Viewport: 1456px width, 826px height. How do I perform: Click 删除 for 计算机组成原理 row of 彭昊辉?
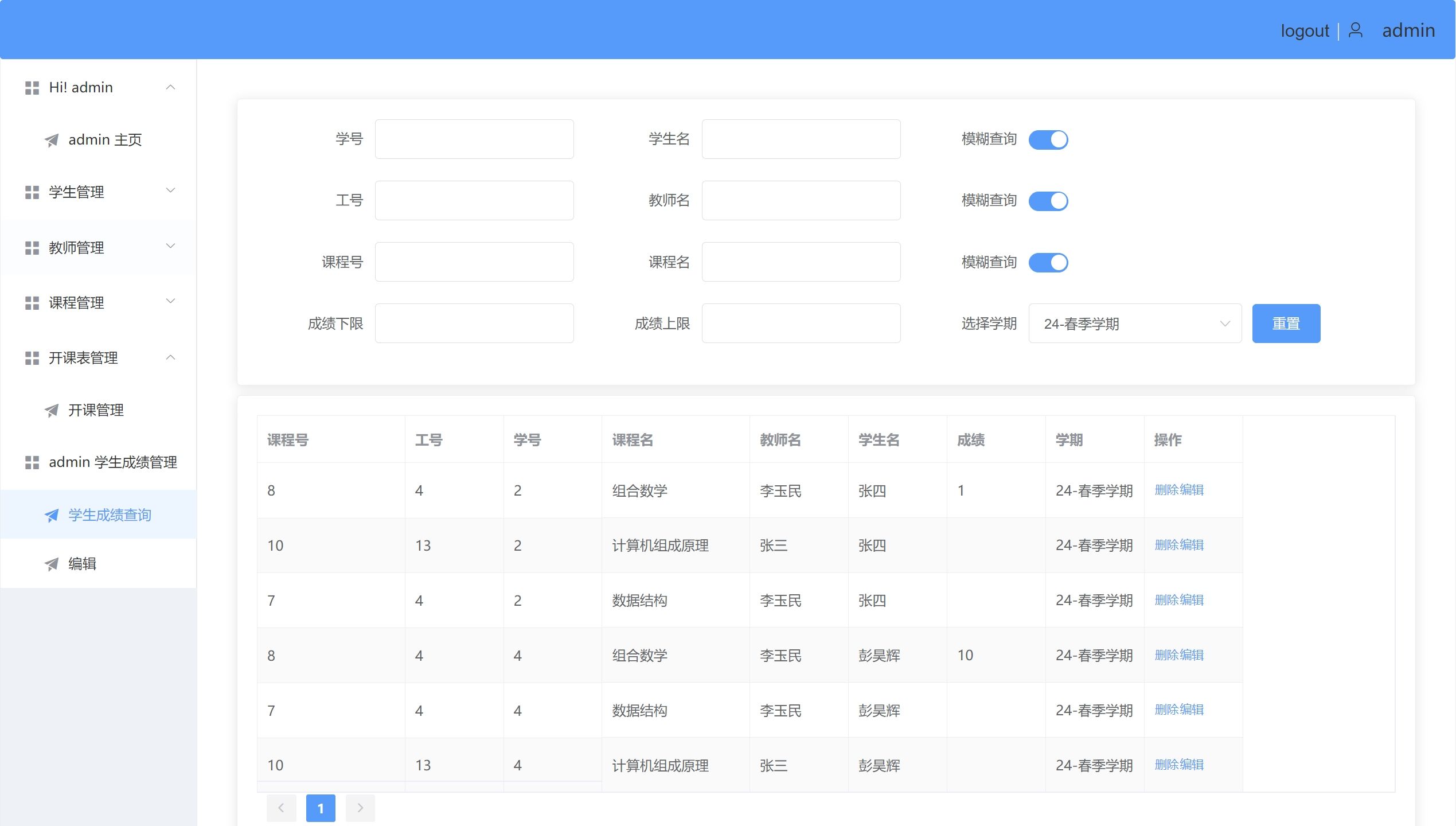[1166, 765]
